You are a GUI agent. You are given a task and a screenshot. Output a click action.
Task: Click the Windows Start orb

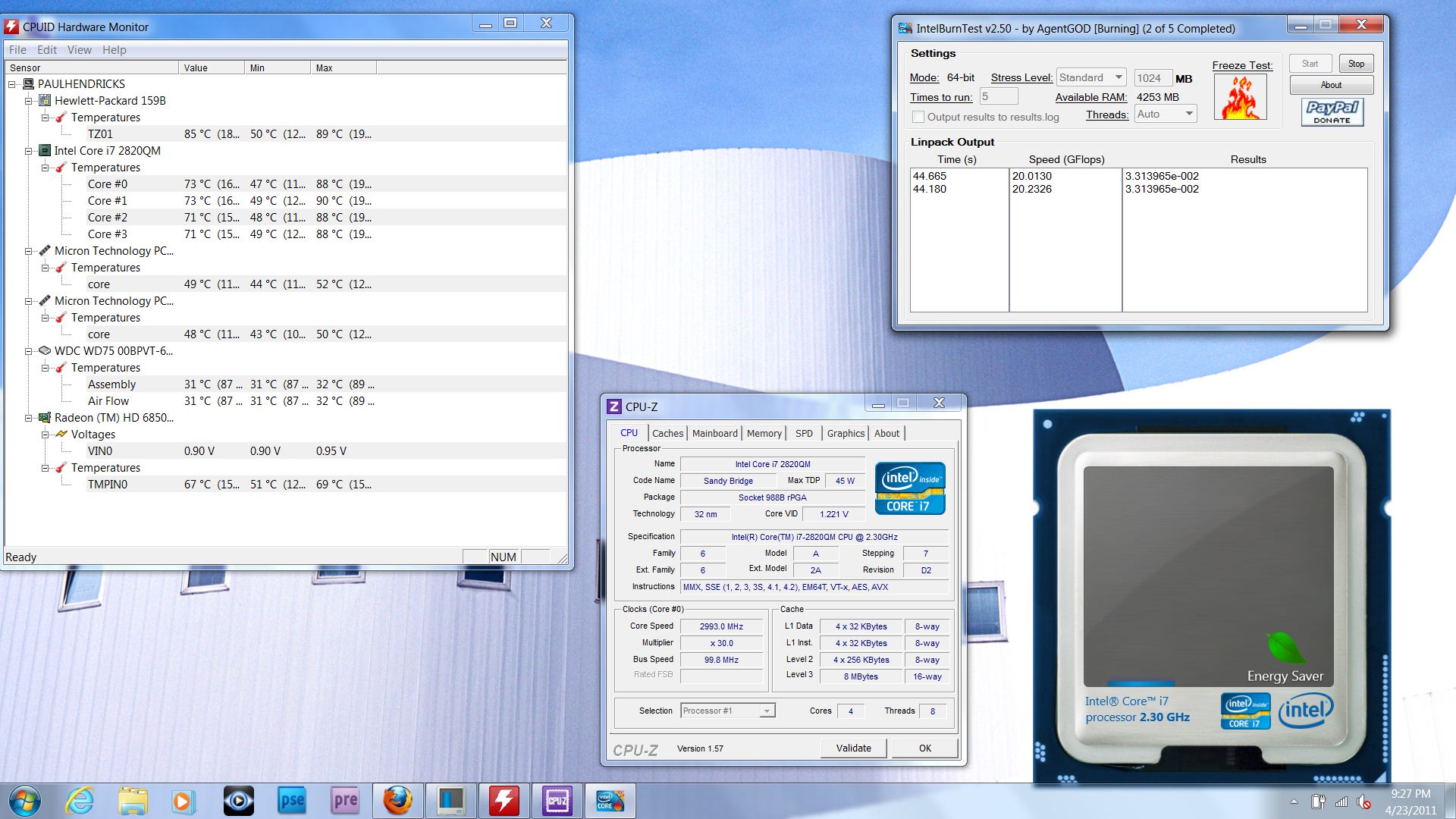pos(25,801)
